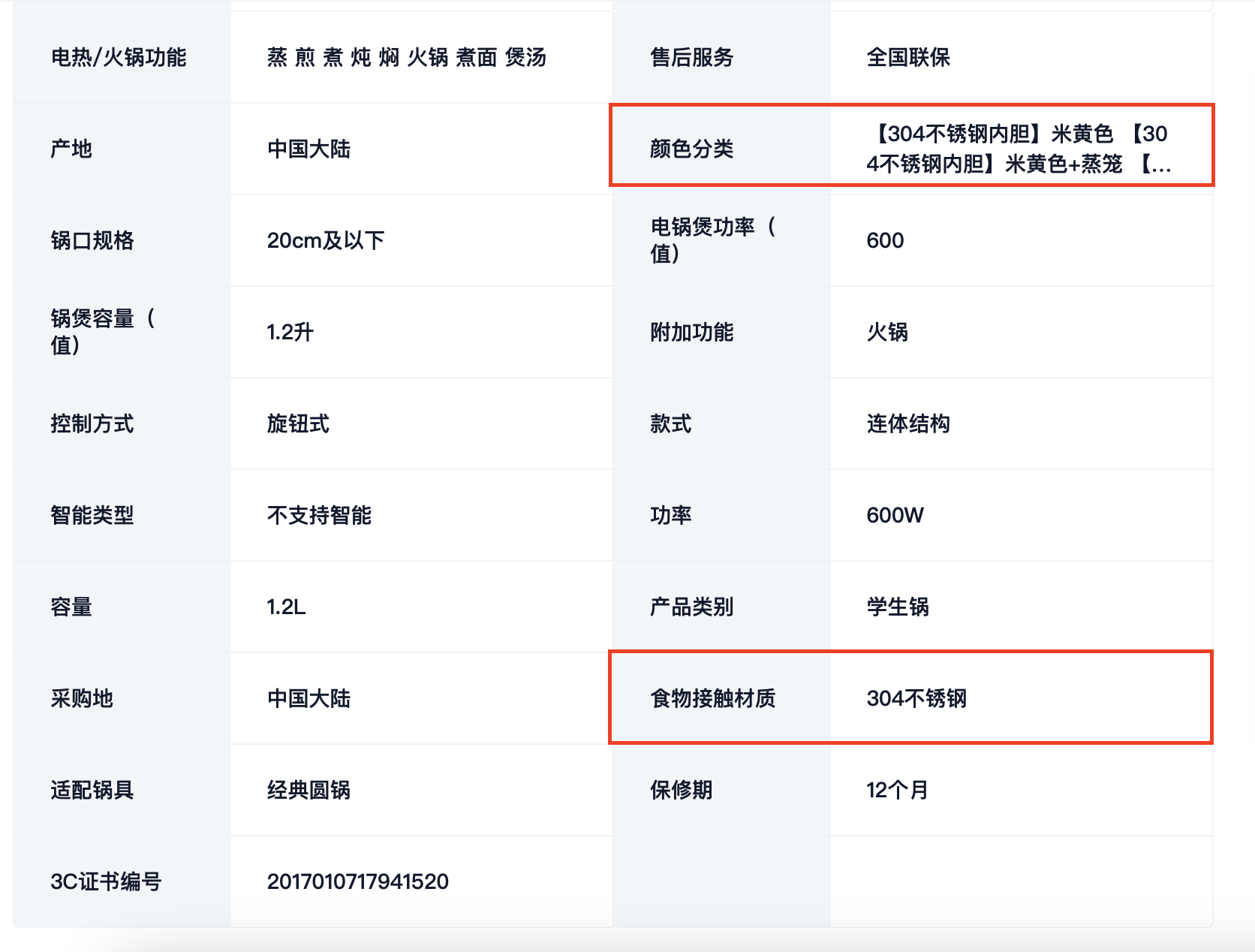Image resolution: width=1255 pixels, height=952 pixels.
Task: Select 火锅 in the 附加功能 row
Action: point(887,332)
